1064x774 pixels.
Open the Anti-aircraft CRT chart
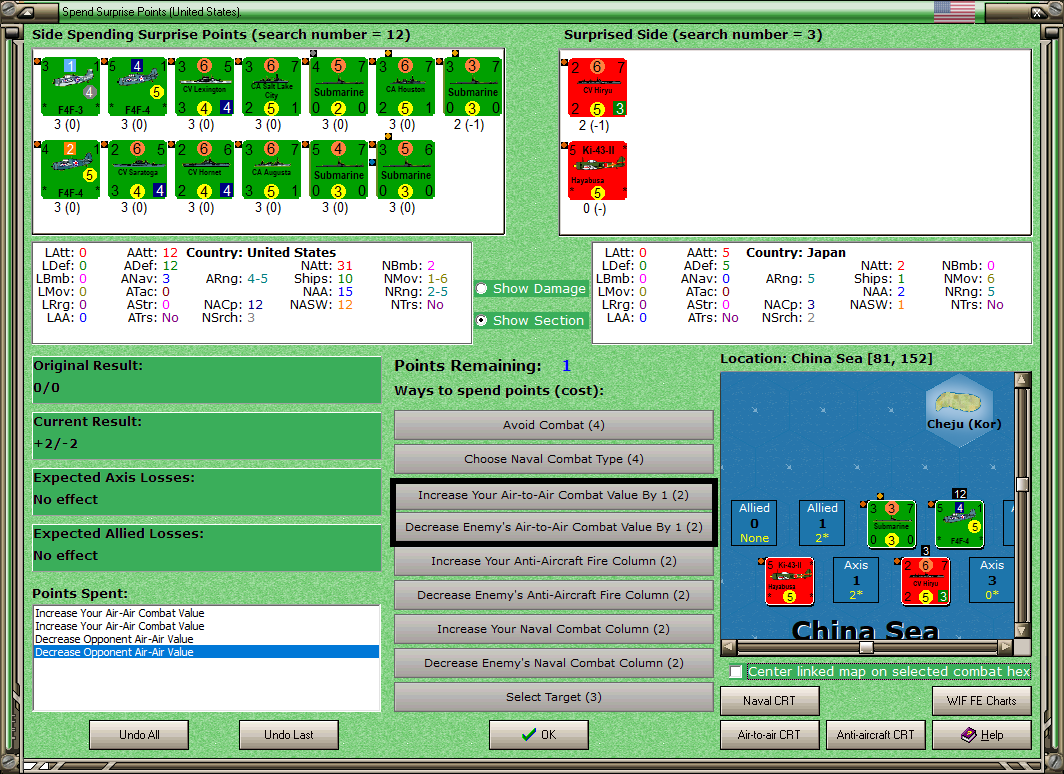875,735
